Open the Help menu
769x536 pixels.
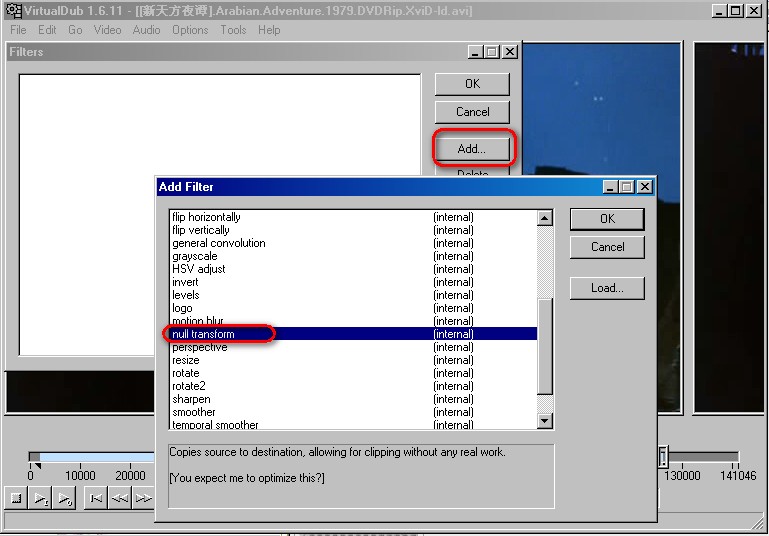269,30
